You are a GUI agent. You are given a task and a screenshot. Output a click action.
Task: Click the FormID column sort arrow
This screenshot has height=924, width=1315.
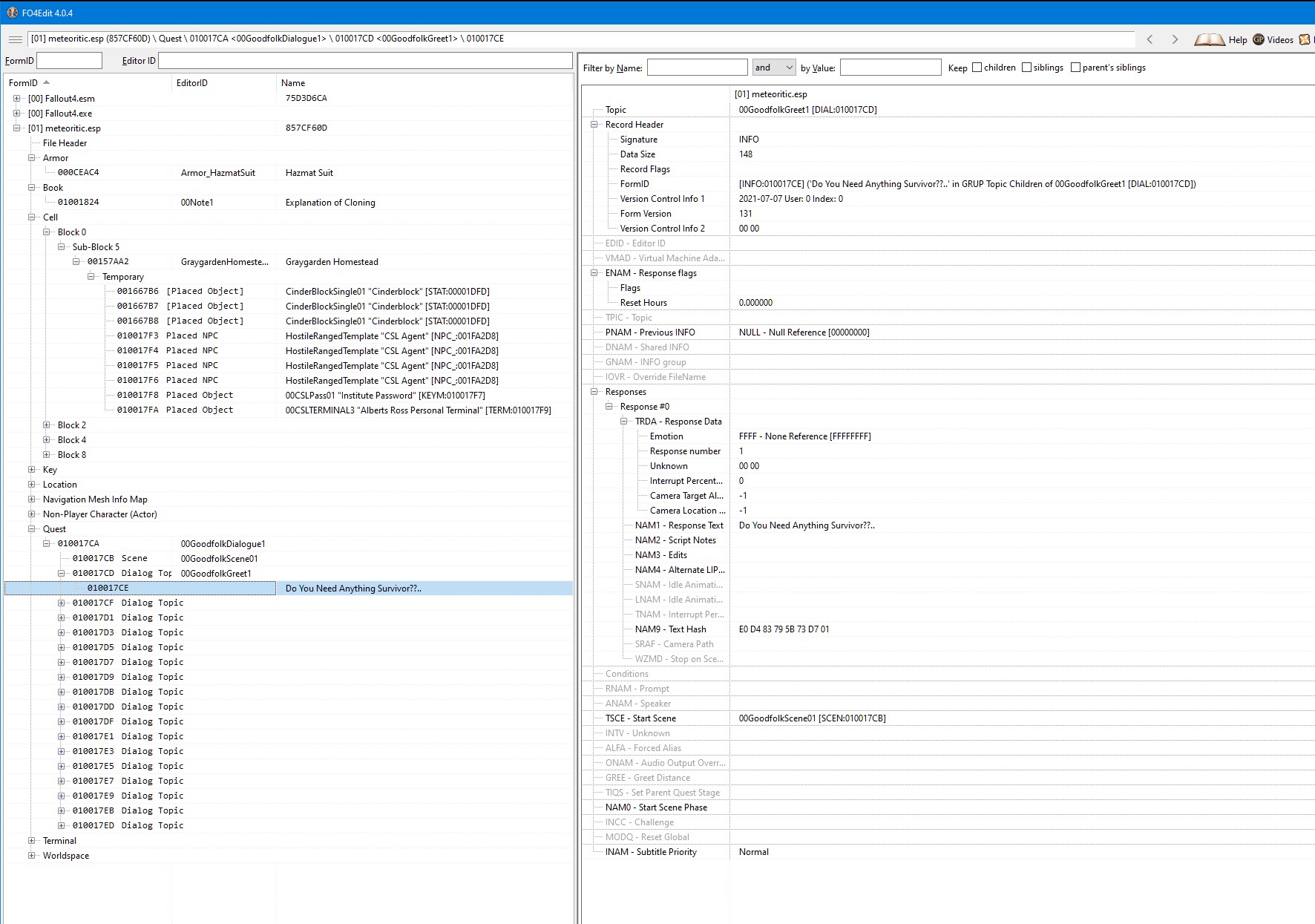pos(46,82)
